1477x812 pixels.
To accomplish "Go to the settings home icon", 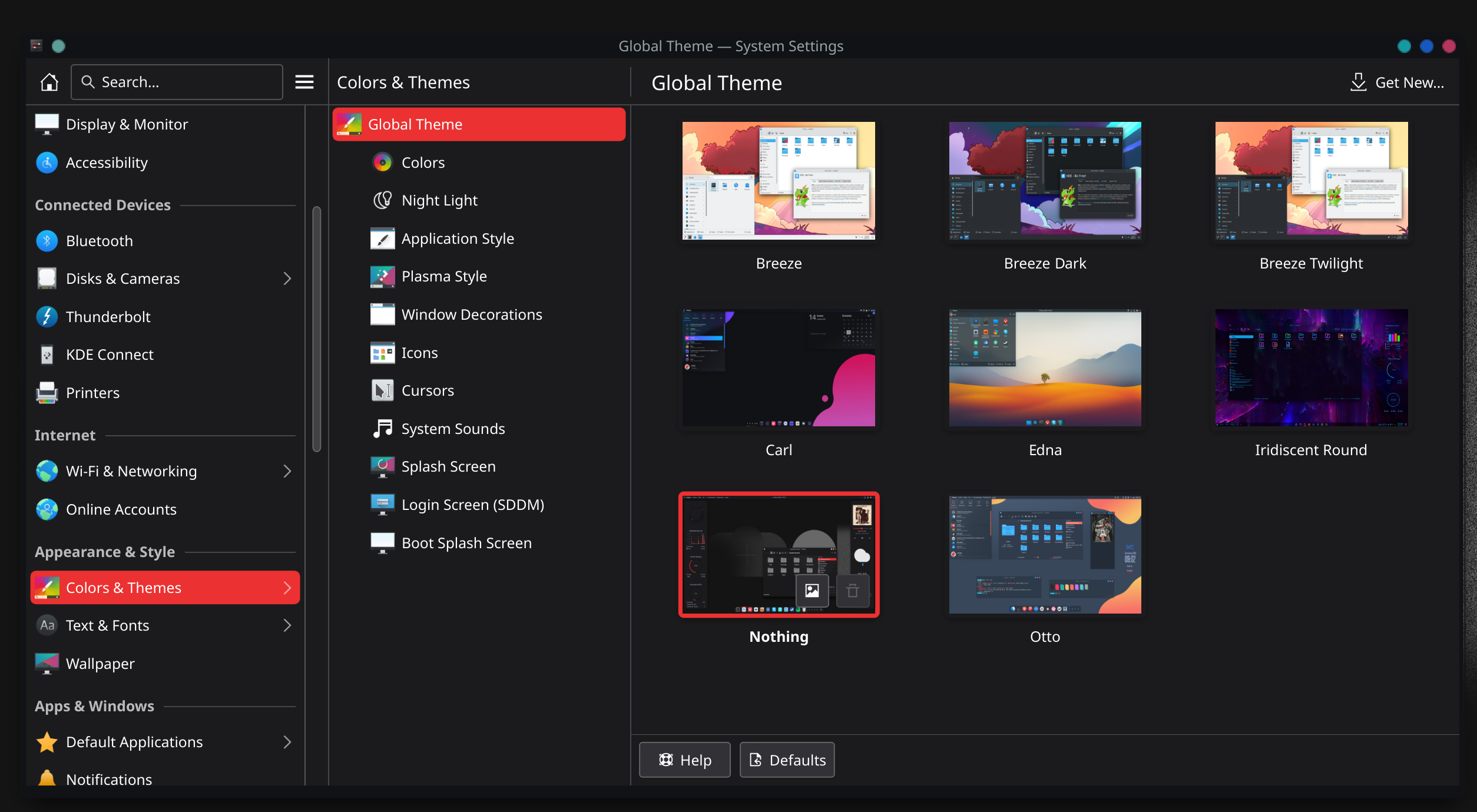I will click(49, 82).
